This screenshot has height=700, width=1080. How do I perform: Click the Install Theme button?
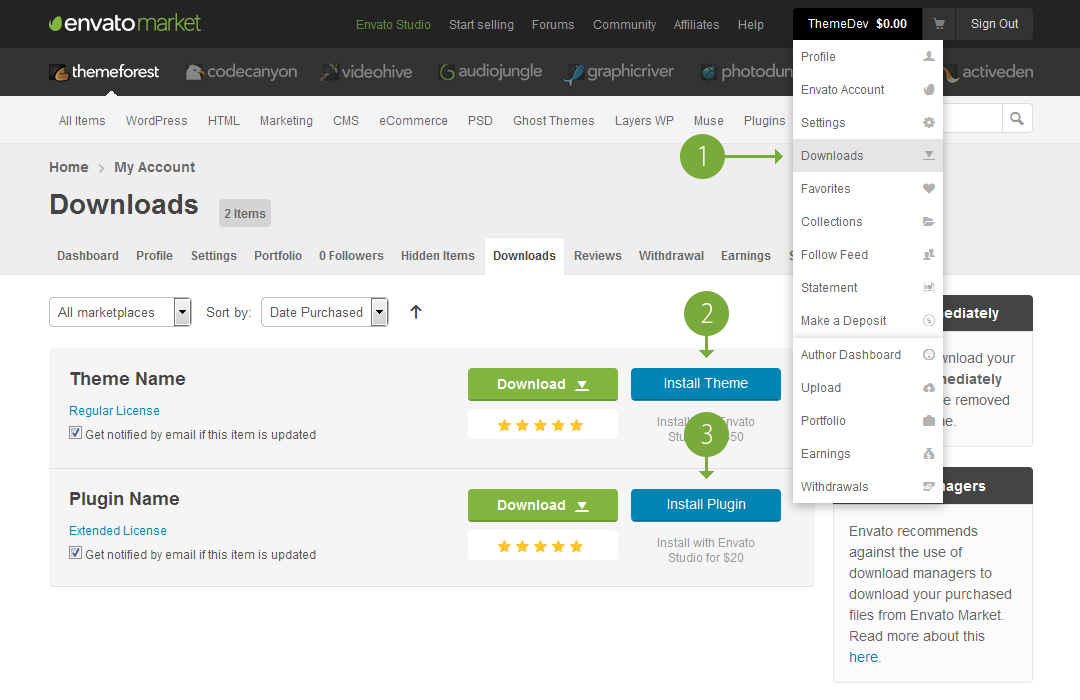tap(705, 384)
